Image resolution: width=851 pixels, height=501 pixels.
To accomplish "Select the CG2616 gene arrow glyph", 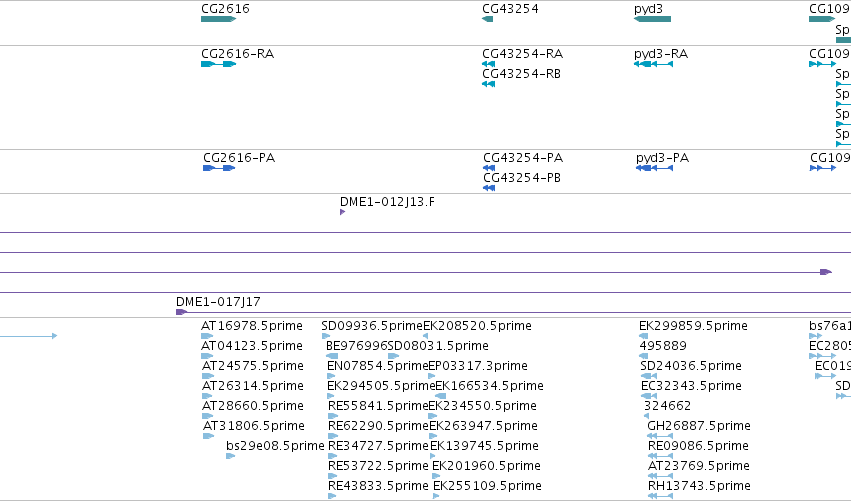I will 219,19.
